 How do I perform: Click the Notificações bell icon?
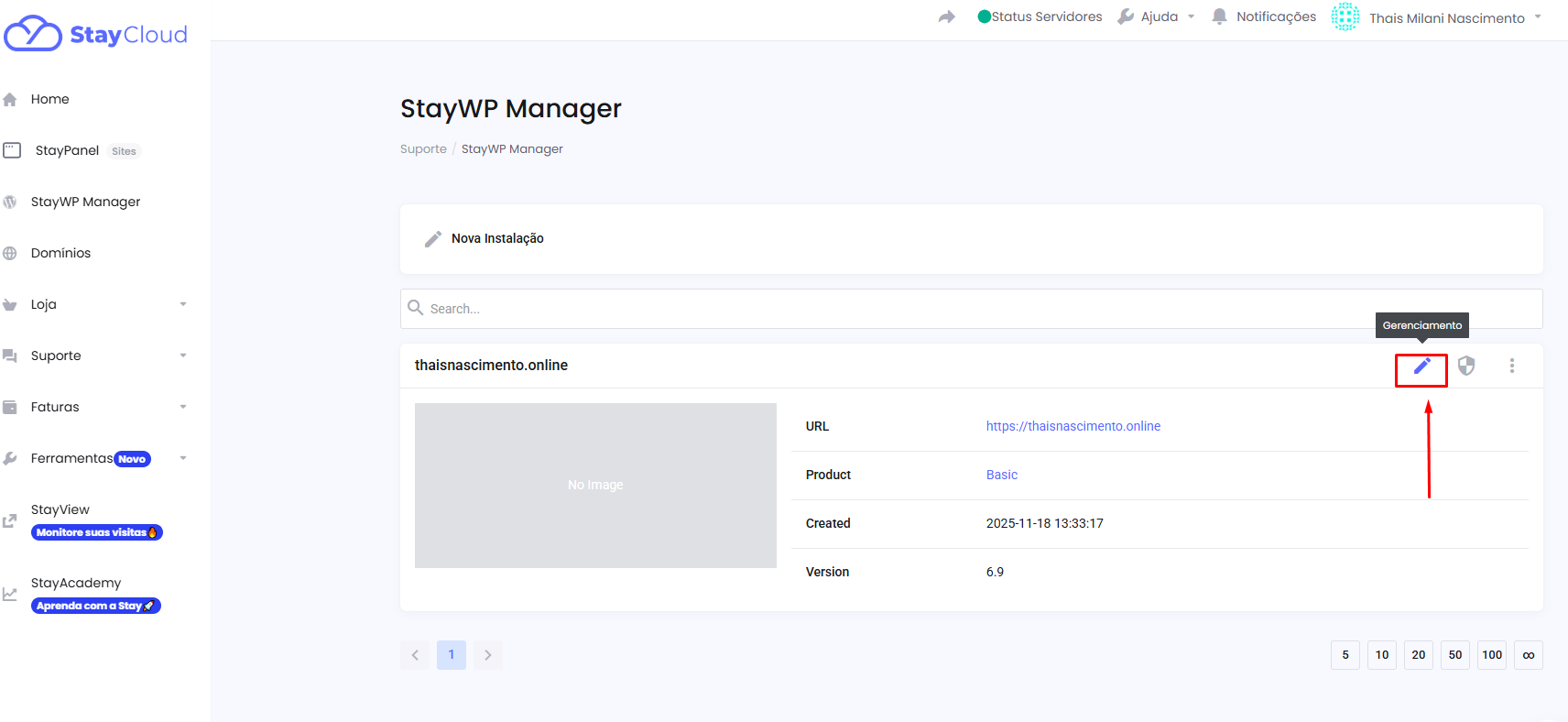coord(1219,16)
